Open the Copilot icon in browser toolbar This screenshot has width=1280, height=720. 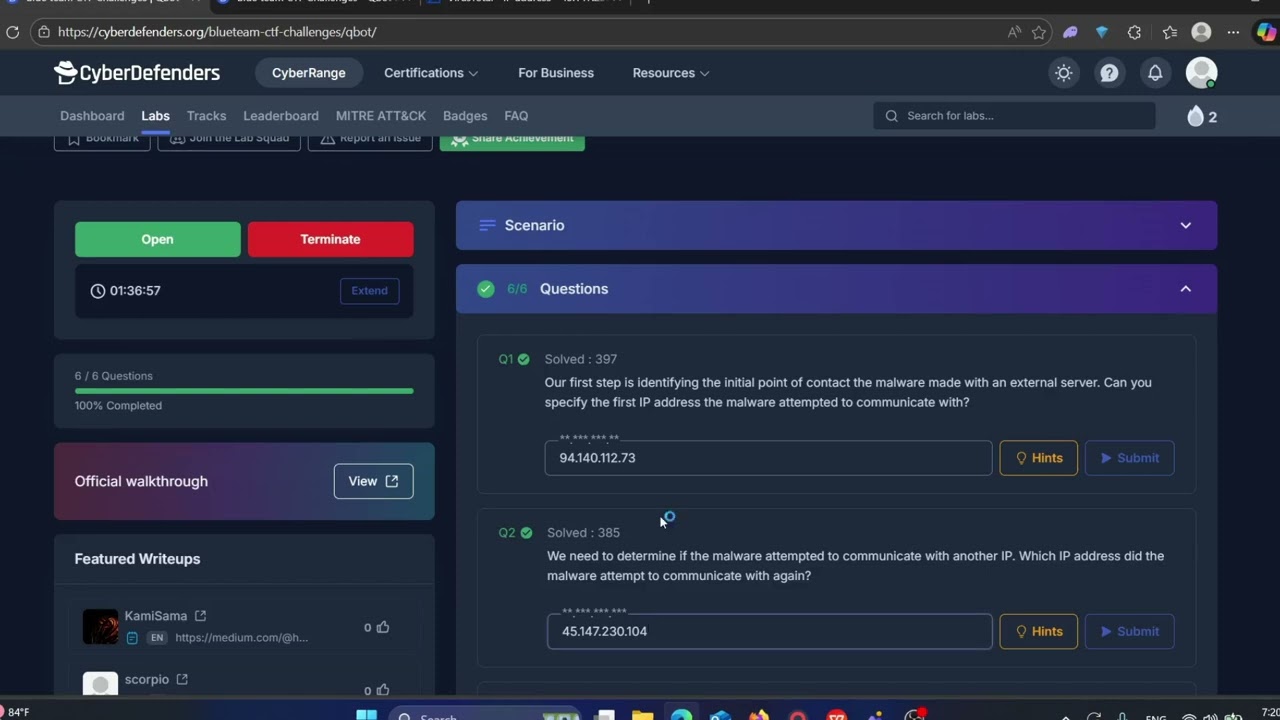pyautogui.click(x=1266, y=32)
